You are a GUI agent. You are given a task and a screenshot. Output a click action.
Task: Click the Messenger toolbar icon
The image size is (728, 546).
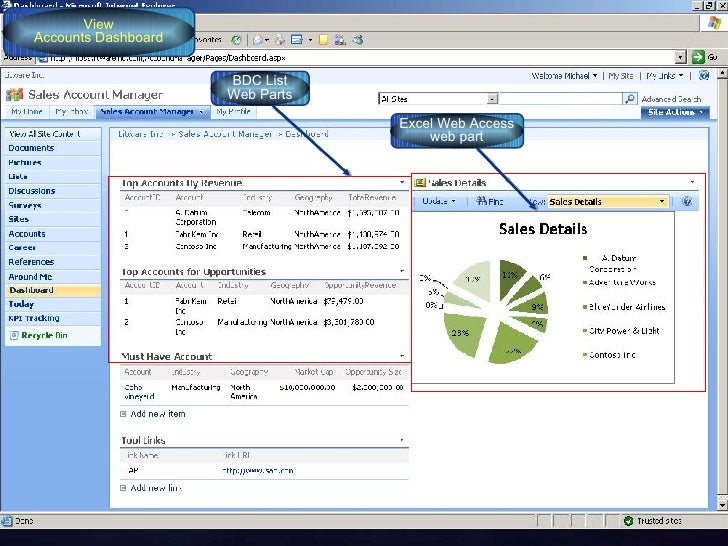click(x=358, y=40)
